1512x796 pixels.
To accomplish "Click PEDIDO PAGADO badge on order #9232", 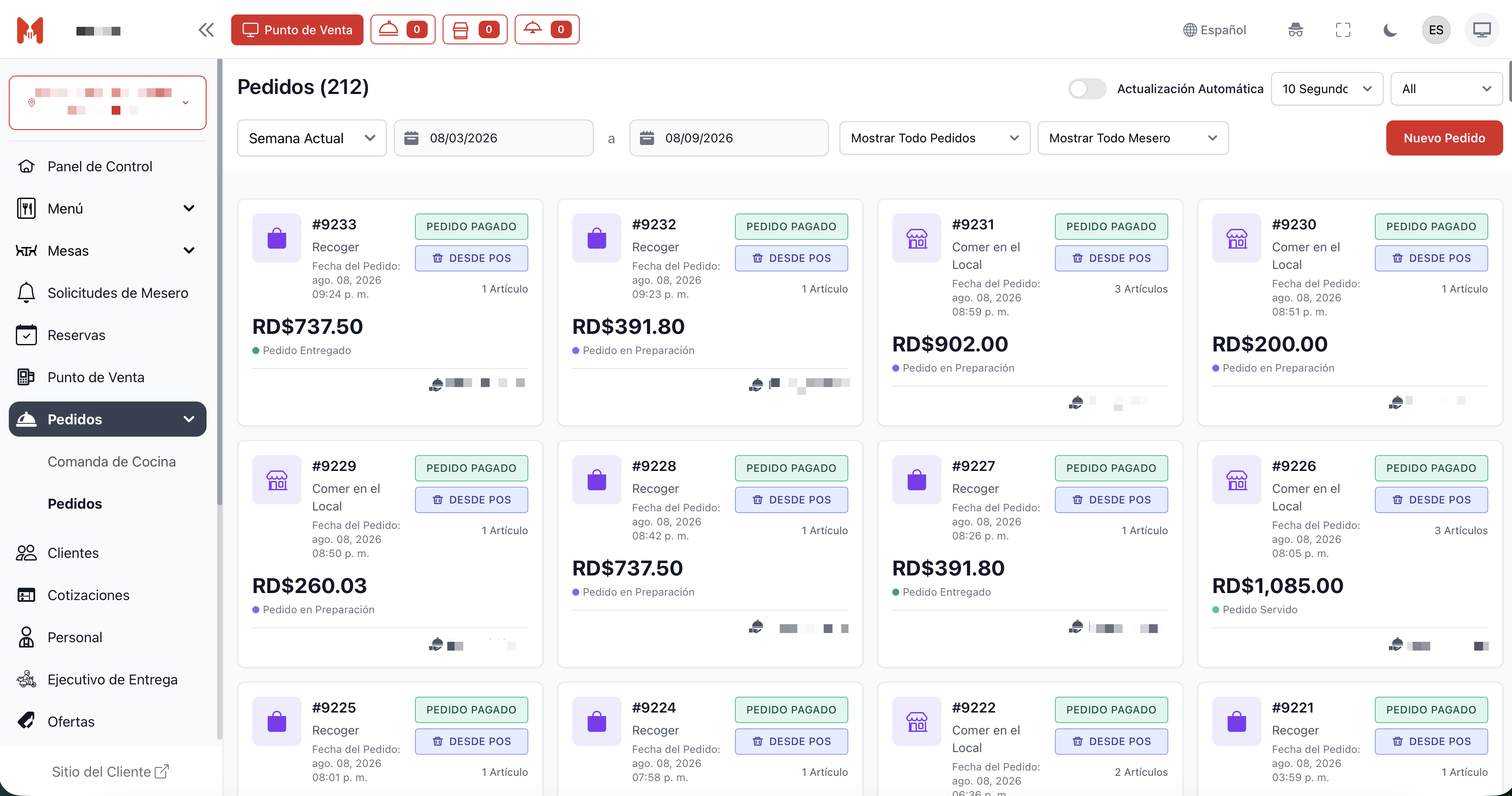I will pyautogui.click(x=791, y=226).
